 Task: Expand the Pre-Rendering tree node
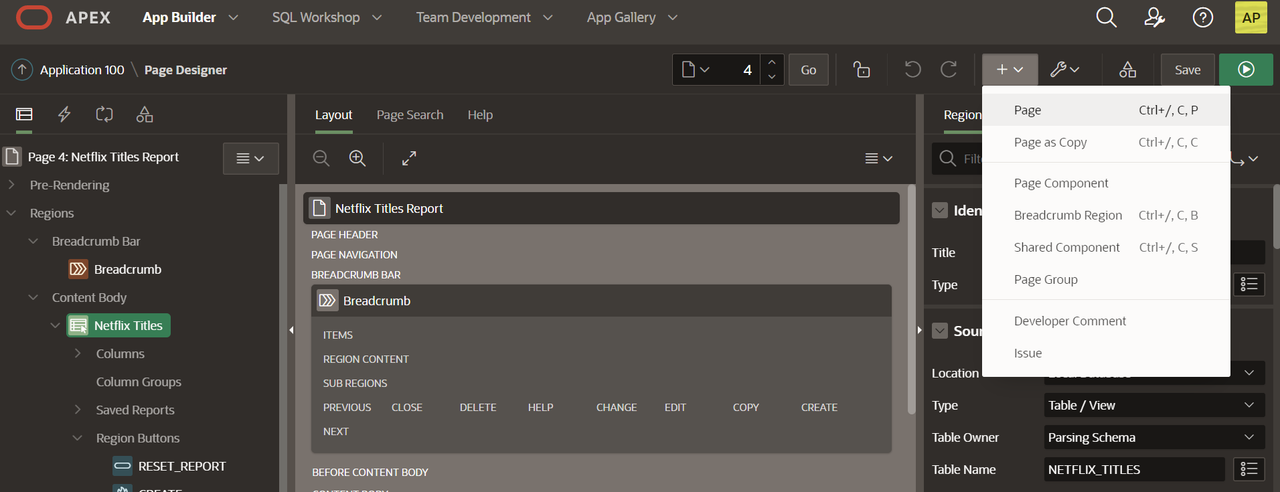click(x=12, y=185)
